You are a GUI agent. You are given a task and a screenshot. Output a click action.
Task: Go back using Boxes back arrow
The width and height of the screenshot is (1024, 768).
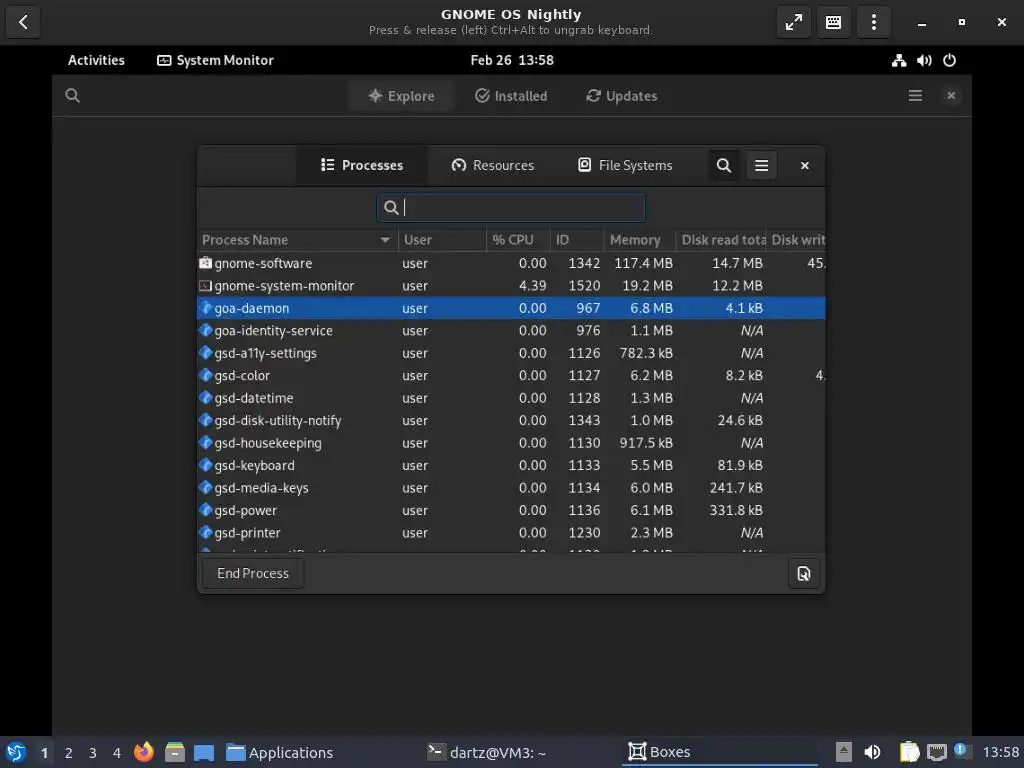tap(23, 23)
